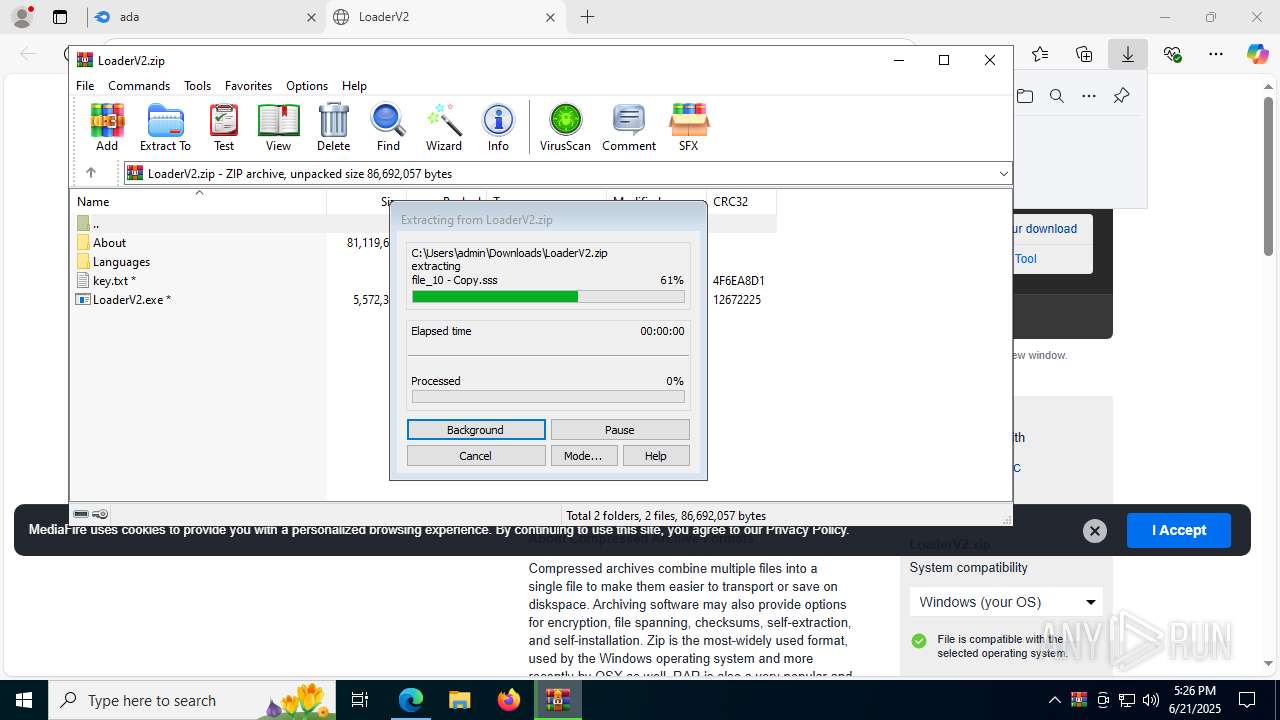Show hidden system tray icons
The width and height of the screenshot is (1280, 720).
pos(1055,700)
